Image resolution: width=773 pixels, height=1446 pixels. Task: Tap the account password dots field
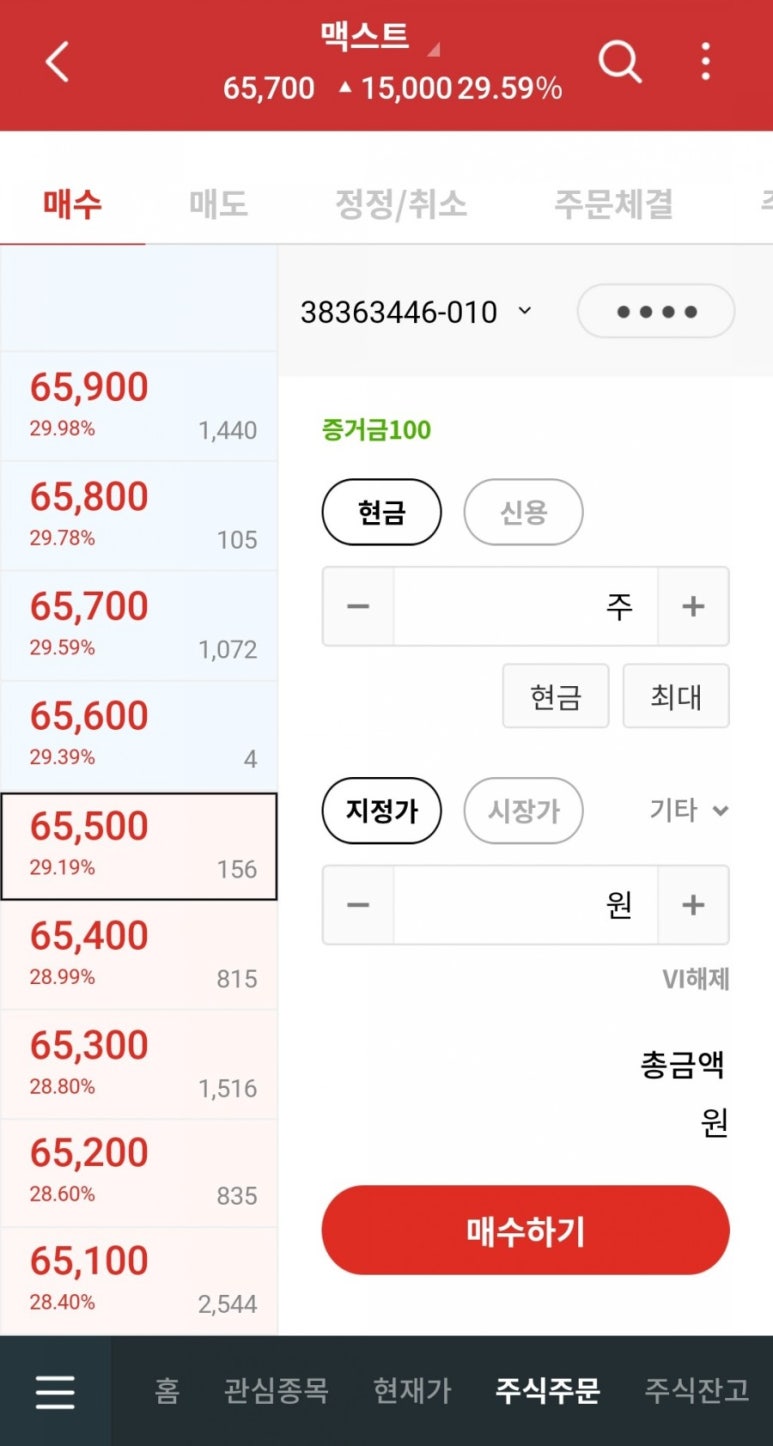click(656, 312)
